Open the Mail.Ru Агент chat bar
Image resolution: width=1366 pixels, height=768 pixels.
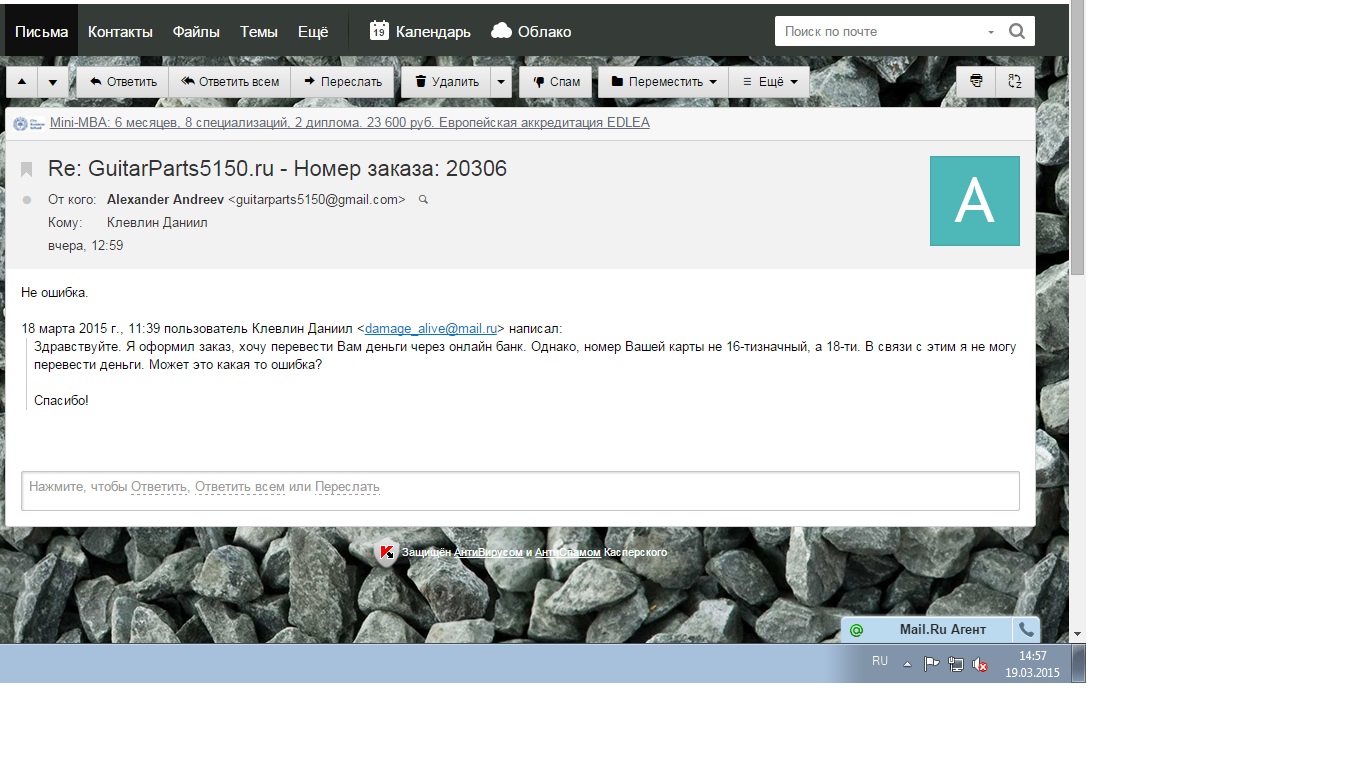tap(942, 630)
